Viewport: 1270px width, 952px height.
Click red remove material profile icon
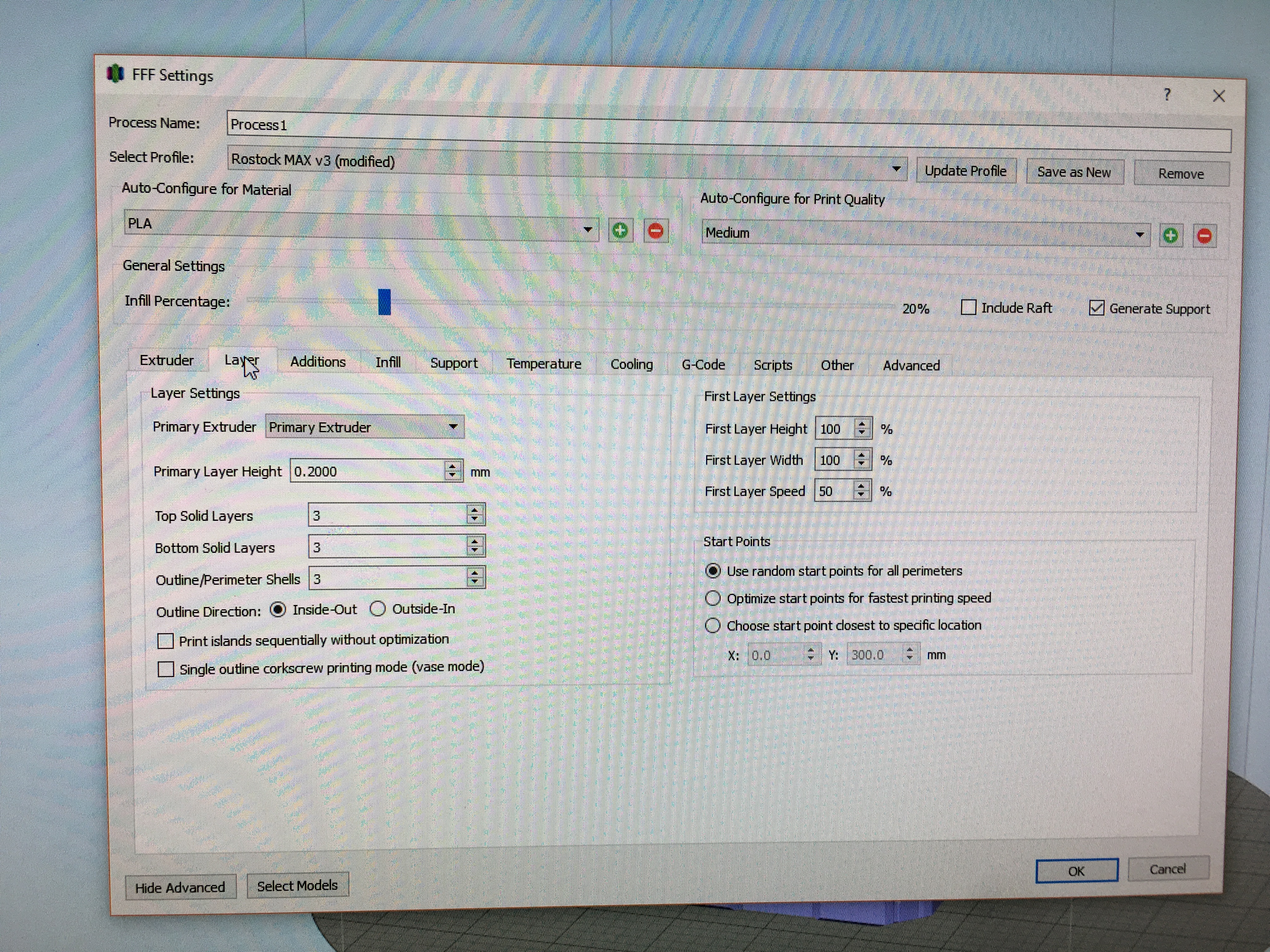pos(655,231)
